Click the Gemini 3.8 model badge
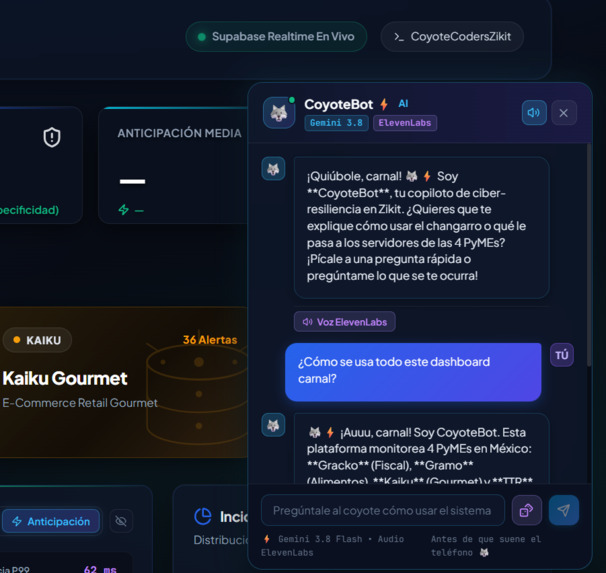 tap(336, 123)
